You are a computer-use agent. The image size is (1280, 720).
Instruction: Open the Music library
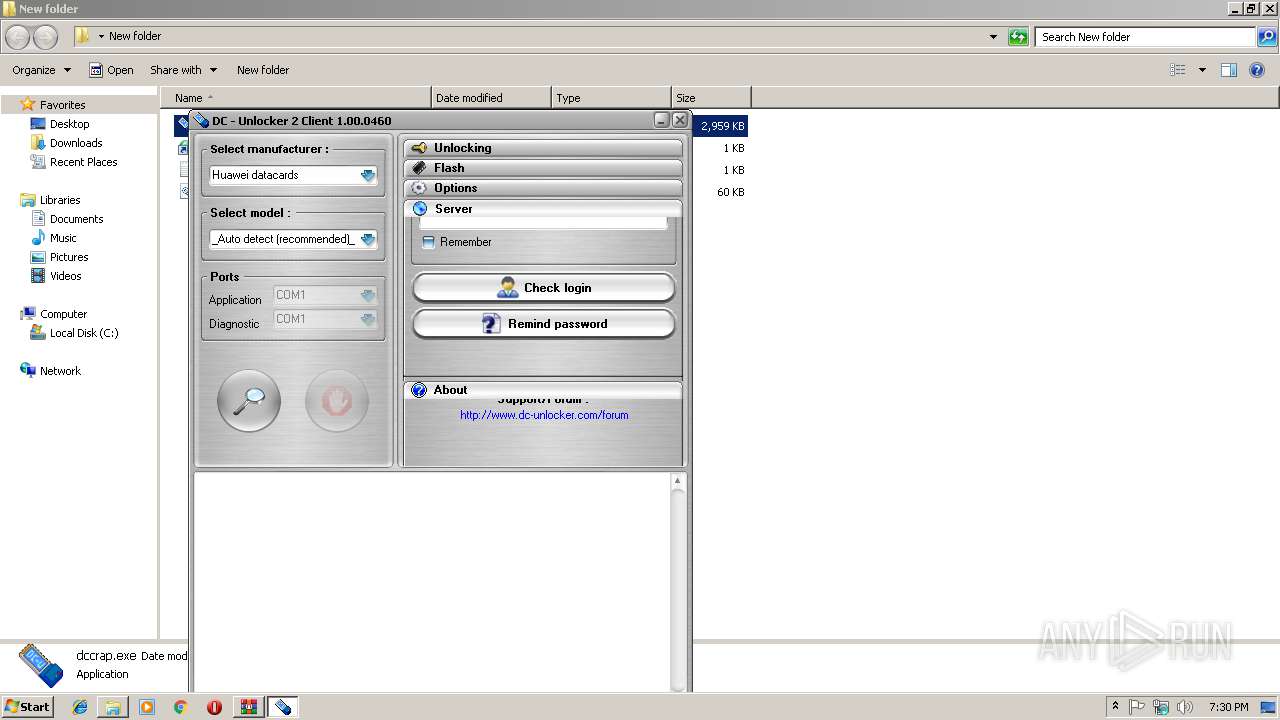click(63, 238)
